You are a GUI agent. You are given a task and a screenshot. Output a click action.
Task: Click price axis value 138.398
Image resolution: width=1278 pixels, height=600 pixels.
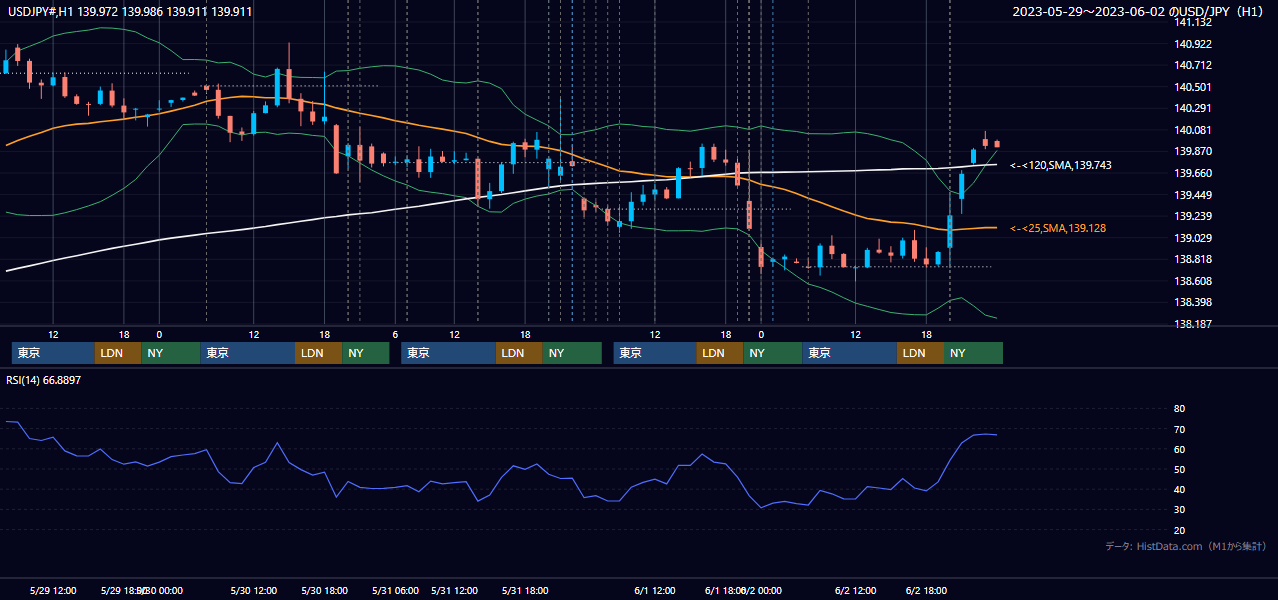tap(1192, 302)
